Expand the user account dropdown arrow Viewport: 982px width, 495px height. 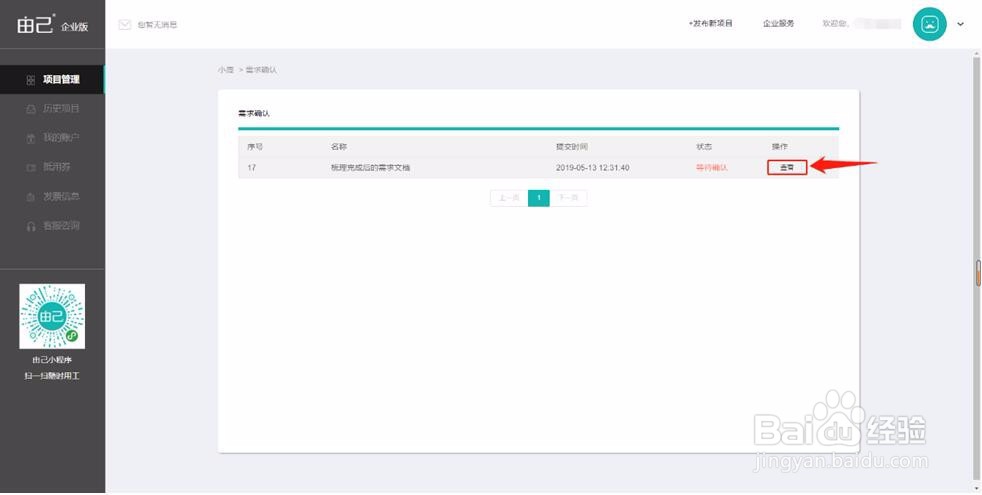961,25
